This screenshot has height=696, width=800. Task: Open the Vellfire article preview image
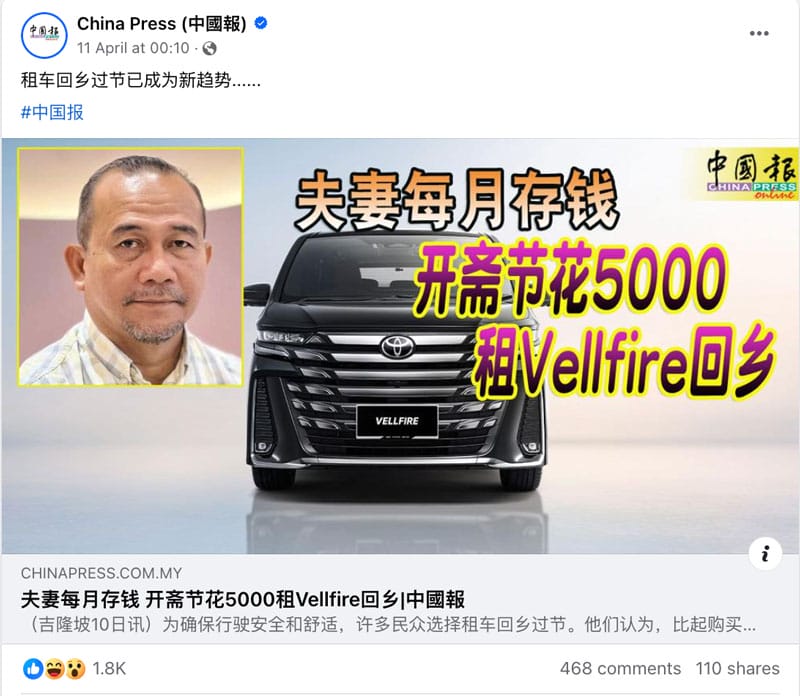pos(400,346)
